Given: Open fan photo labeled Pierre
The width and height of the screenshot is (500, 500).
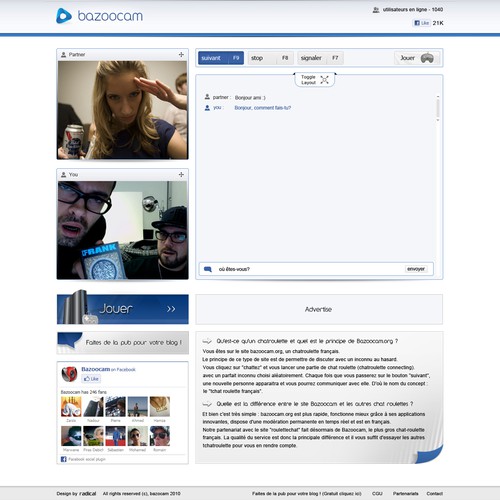Looking at the screenshot, I should [x=115, y=406].
